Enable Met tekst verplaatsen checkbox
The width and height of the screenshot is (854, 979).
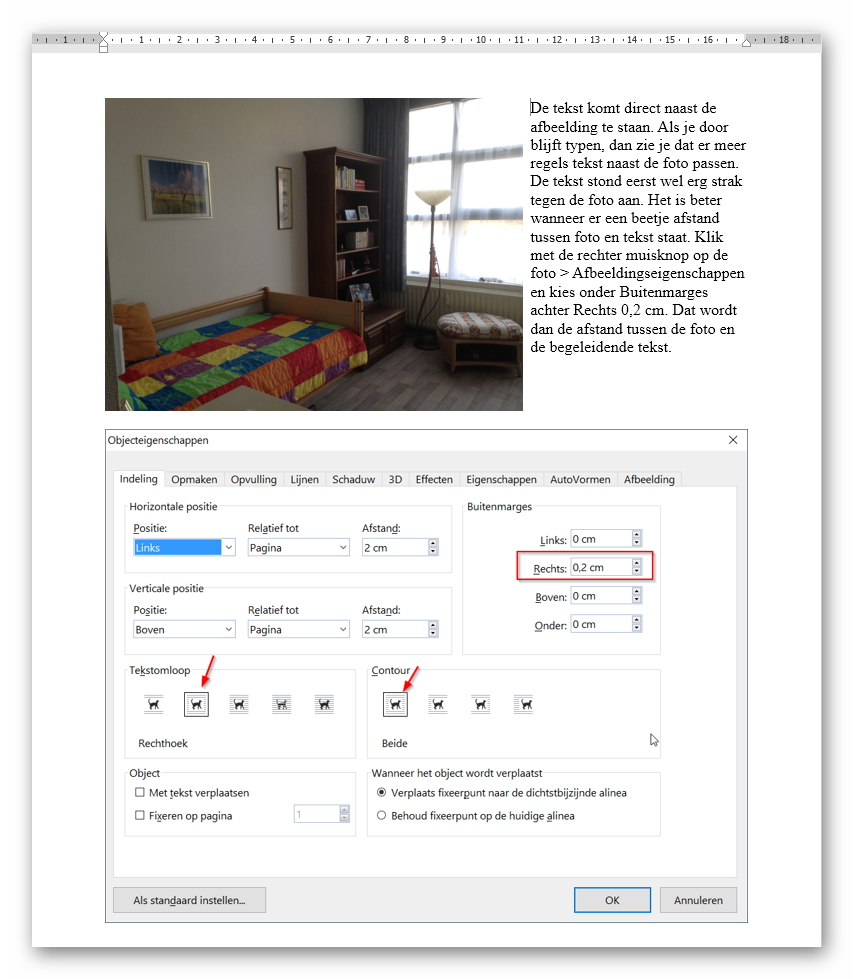(x=140, y=793)
